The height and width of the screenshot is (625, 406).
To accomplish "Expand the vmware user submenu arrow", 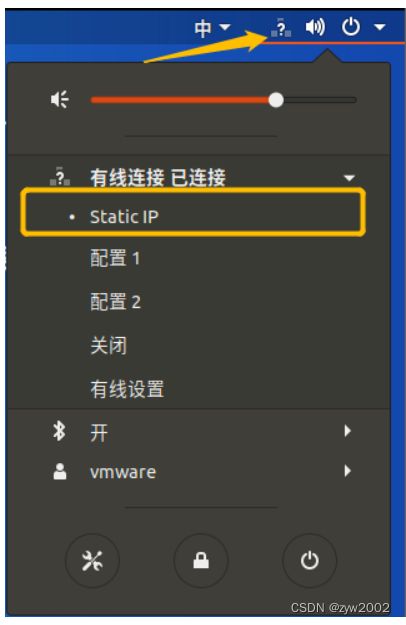I will point(347,471).
